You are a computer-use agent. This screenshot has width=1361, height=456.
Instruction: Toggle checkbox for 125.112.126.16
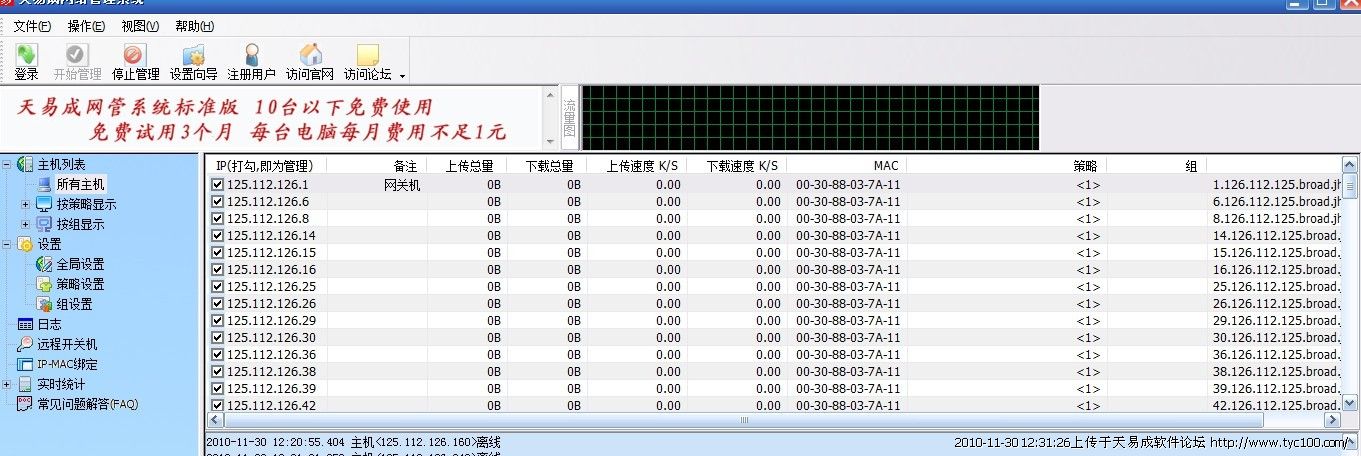[217, 269]
